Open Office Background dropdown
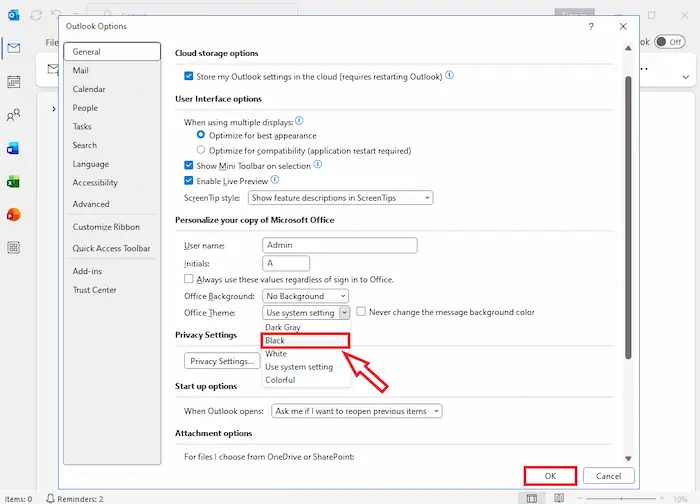The height and width of the screenshot is (504, 700). pyautogui.click(x=305, y=296)
